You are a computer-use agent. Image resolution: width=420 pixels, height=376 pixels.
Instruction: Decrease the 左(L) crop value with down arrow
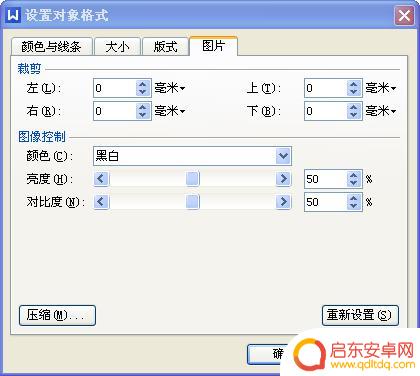coord(143,92)
